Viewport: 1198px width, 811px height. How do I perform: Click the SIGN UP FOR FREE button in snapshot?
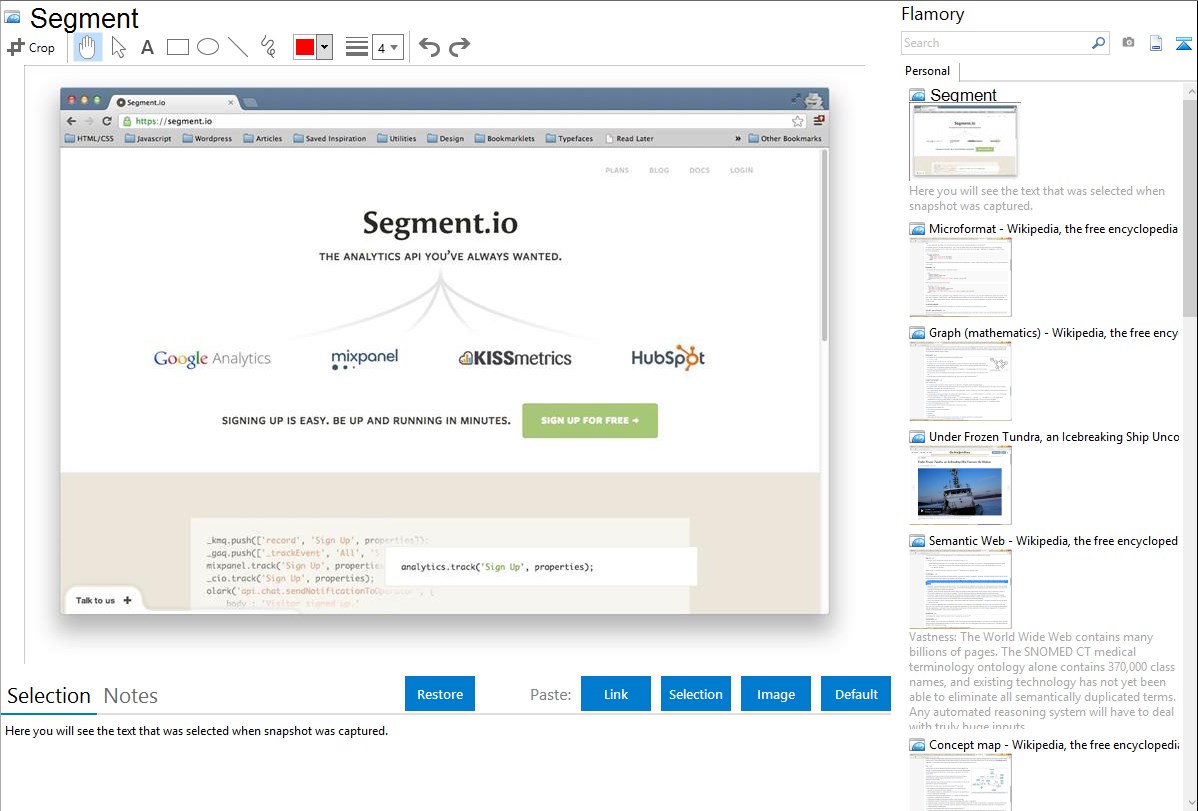click(590, 420)
